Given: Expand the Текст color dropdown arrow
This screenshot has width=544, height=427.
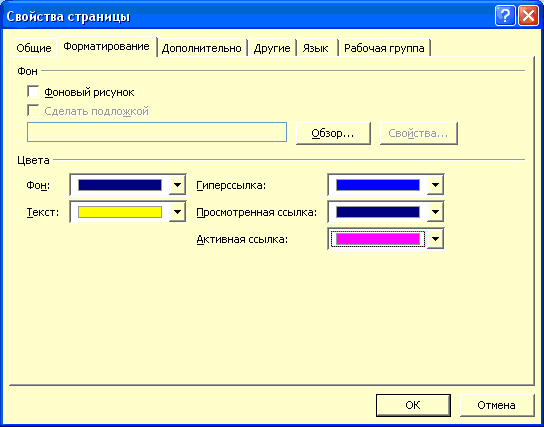Looking at the screenshot, I should [177, 212].
